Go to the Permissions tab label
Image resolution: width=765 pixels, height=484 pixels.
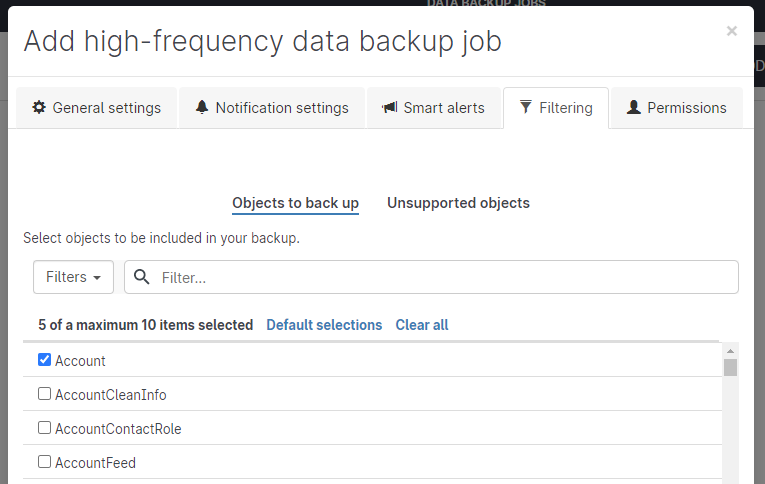686,108
